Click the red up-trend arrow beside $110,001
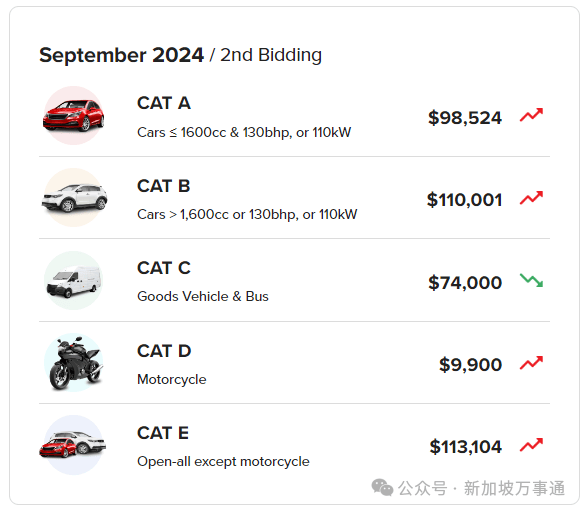This screenshot has height=511, width=583. pos(531,198)
